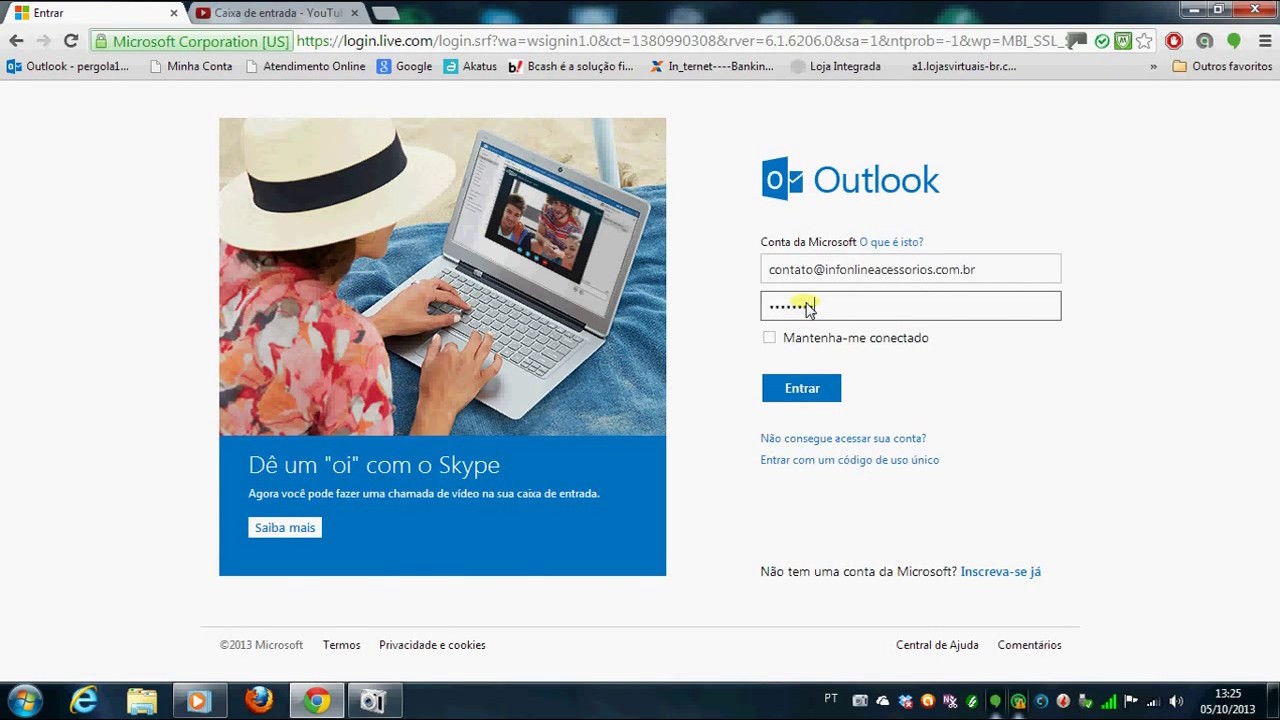Click the green checkmark icon in address bar
Image resolution: width=1280 pixels, height=720 pixels.
click(x=1102, y=41)
